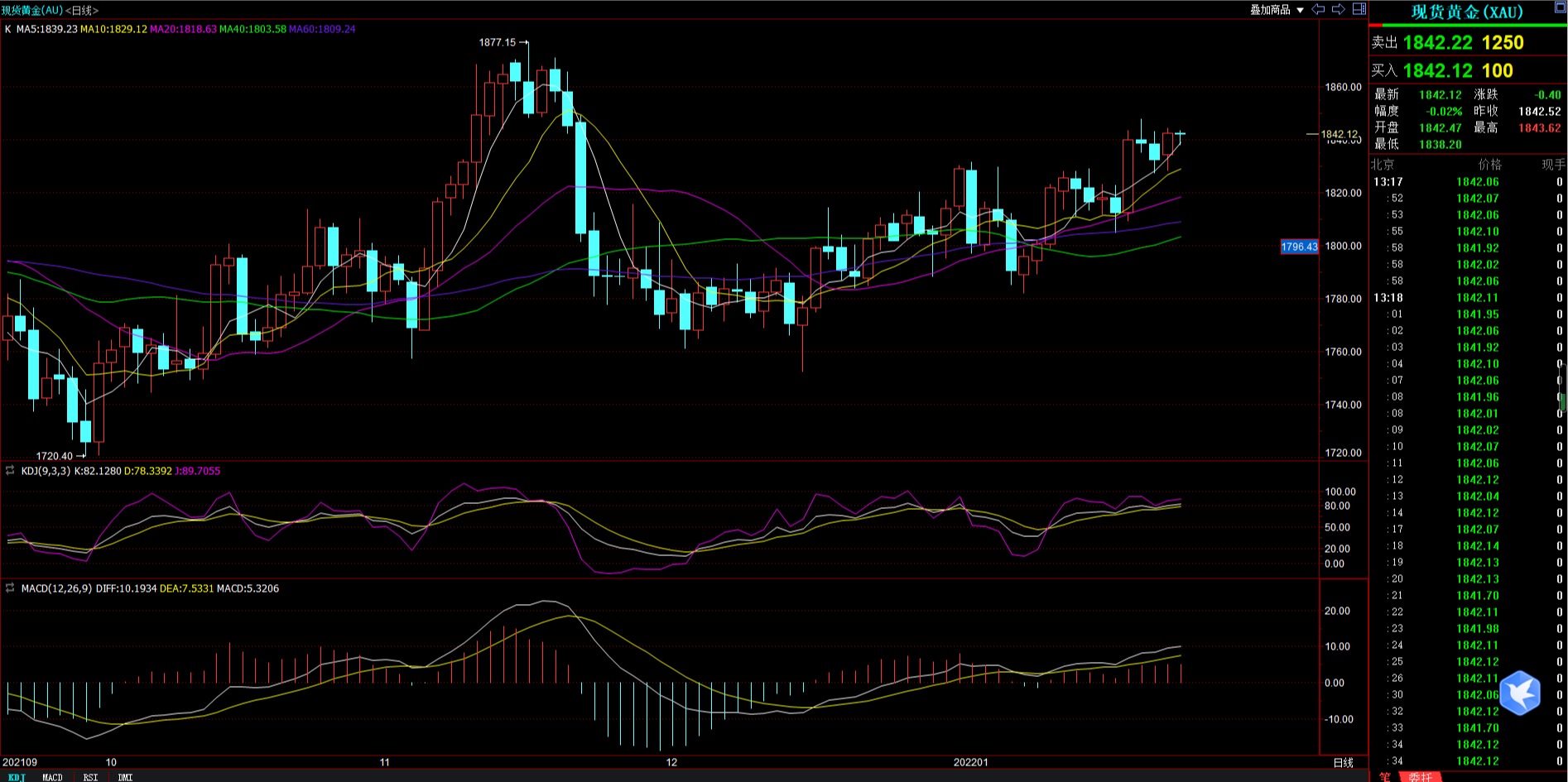Click the KDJ(9,3,3) indicator label
This screenshot has width=1568, height=782.
pyautogui.click(x=46, y=471)
